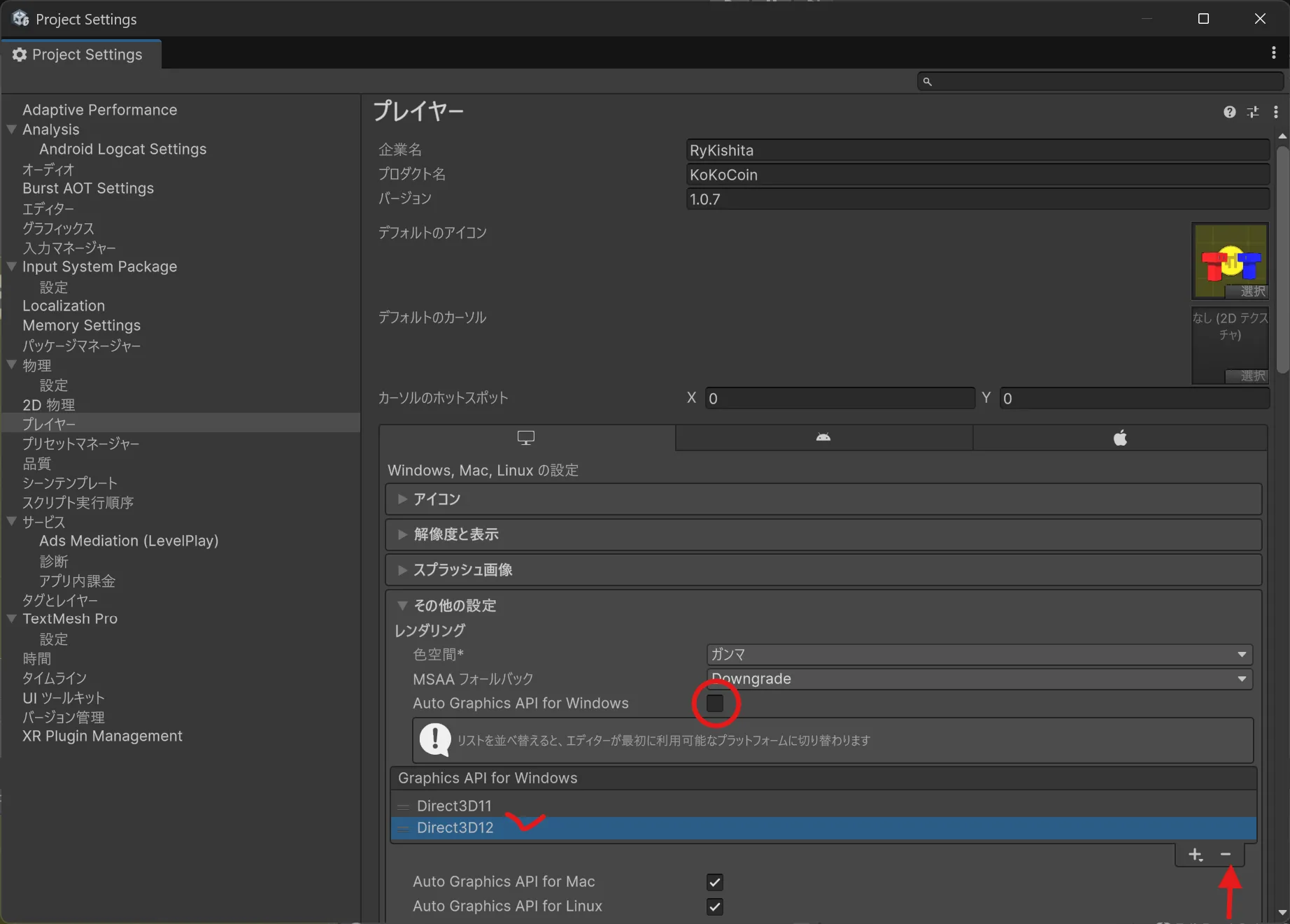Open the MSAA フォールバック Downgrade dropdown
Image resolution: width=1290 pixels, height=924 pixels.
coord(979,679)
